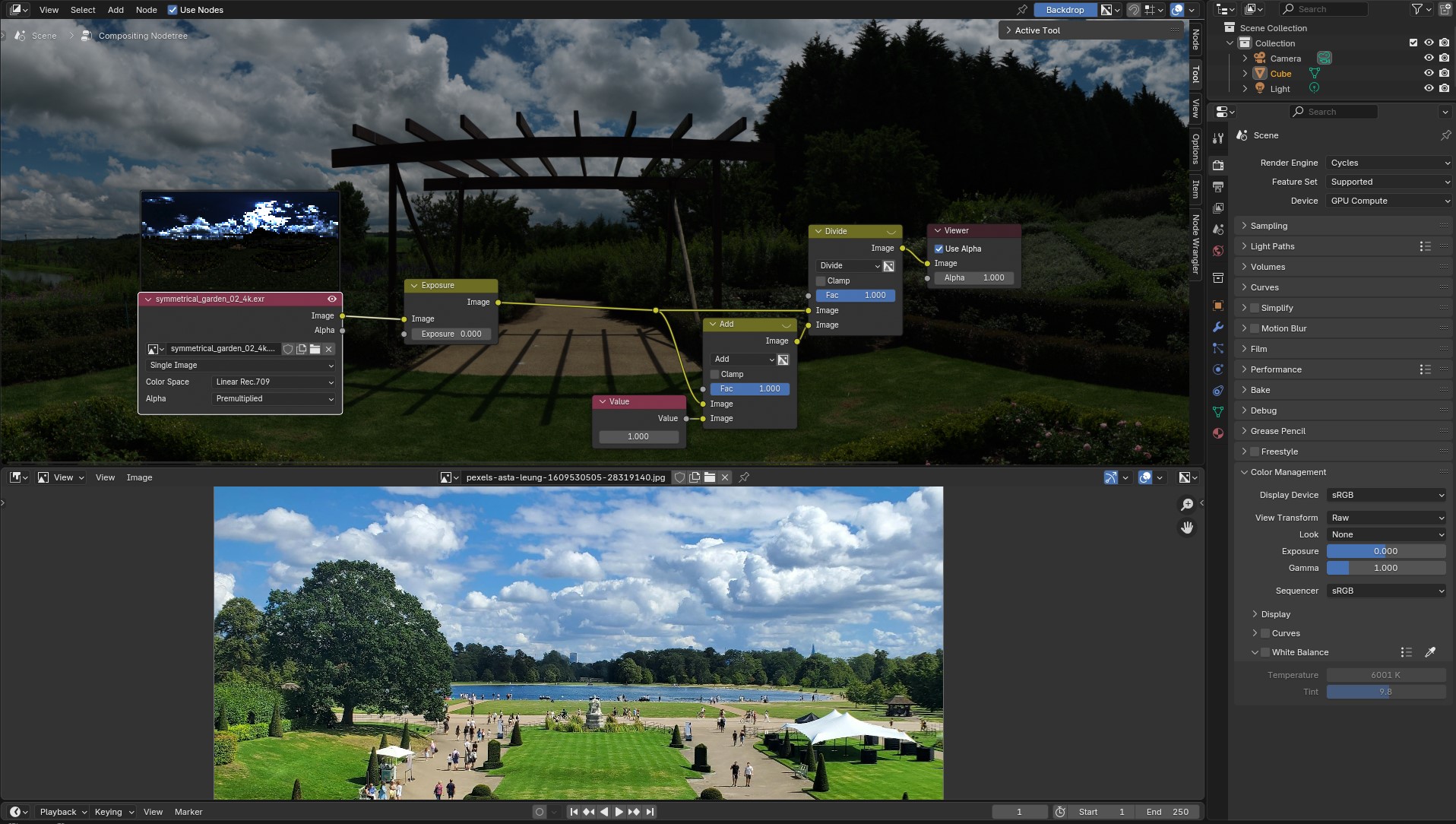Hide the Cube in viewport (eye icon)
Image resolution: width=1456 pixels, height=824 pixels.
[1429, 74]
